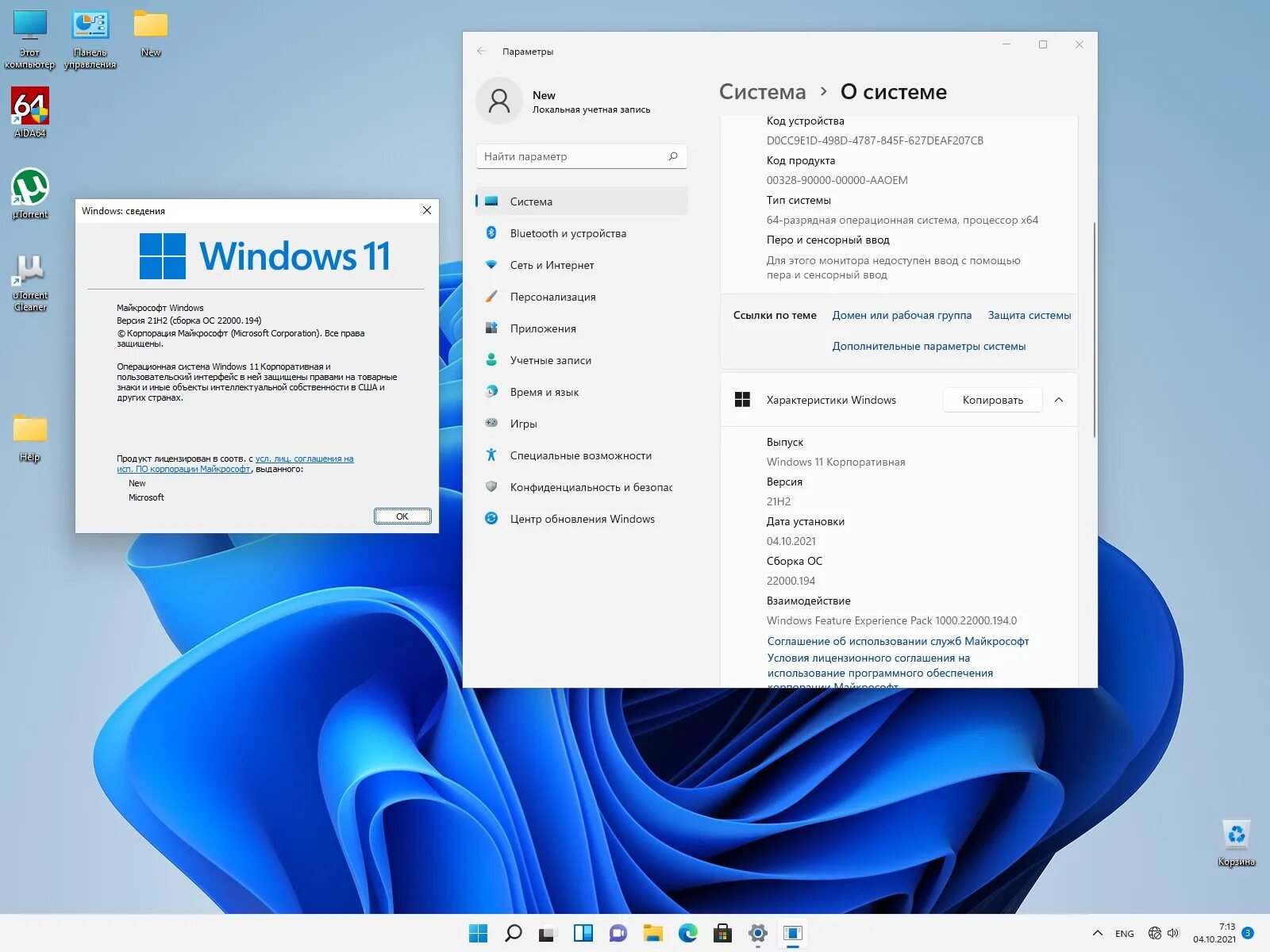1270x952 pixels.
Task: Open the Chat icon on taskbar
Action: (618, 933)
